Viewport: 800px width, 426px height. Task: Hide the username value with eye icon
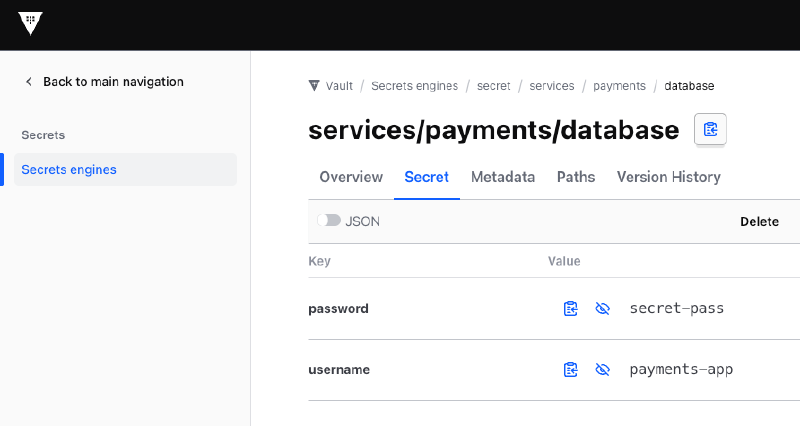point(602,370)
